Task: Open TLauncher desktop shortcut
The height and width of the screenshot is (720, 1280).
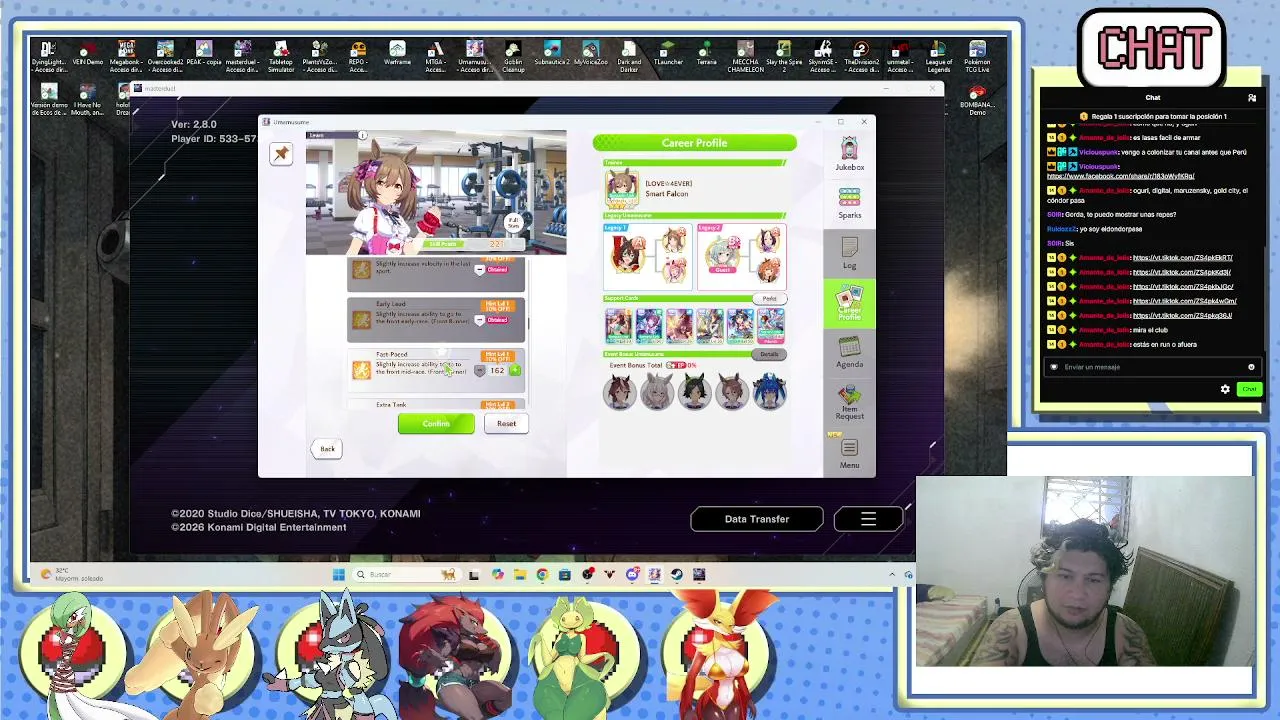Action: (x=668, y=53)
